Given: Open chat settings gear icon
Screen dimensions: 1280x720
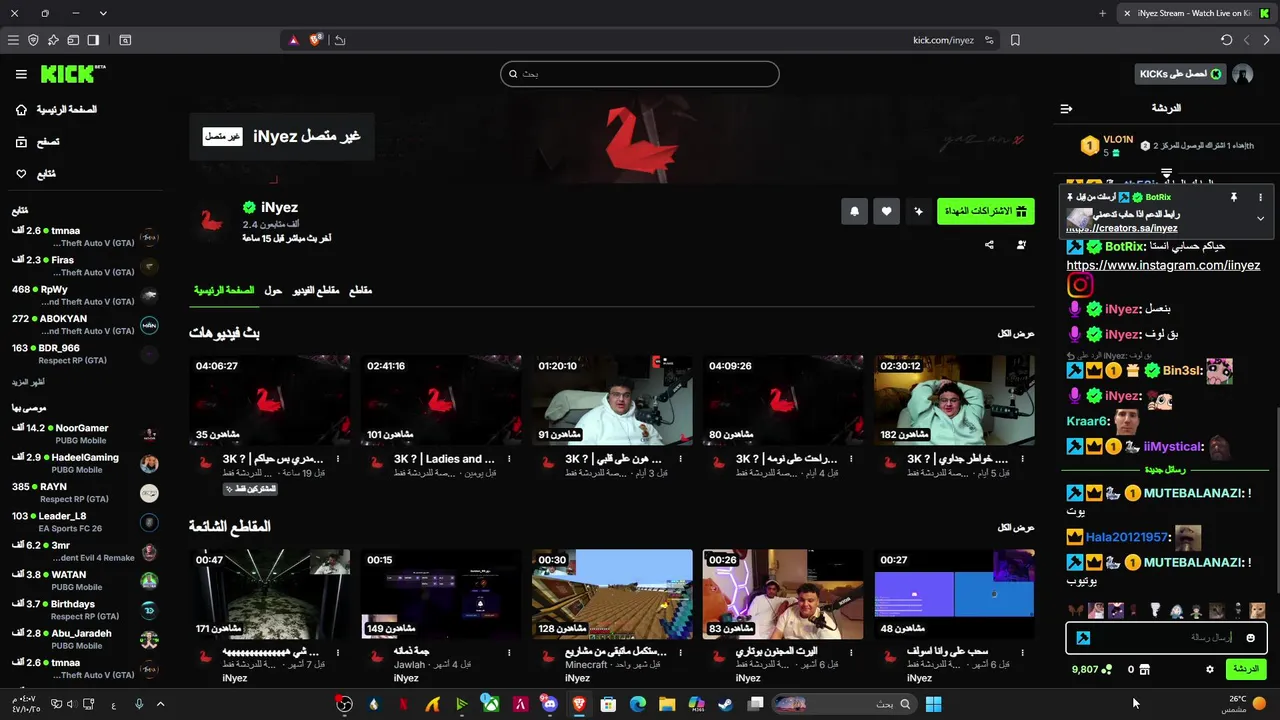Looking at the screenshot, I should [x=1209, y=669].
